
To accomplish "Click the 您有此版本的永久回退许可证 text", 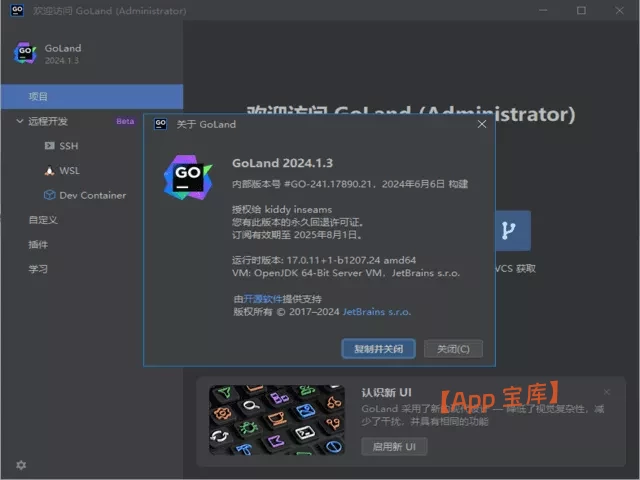I will 298,222.
